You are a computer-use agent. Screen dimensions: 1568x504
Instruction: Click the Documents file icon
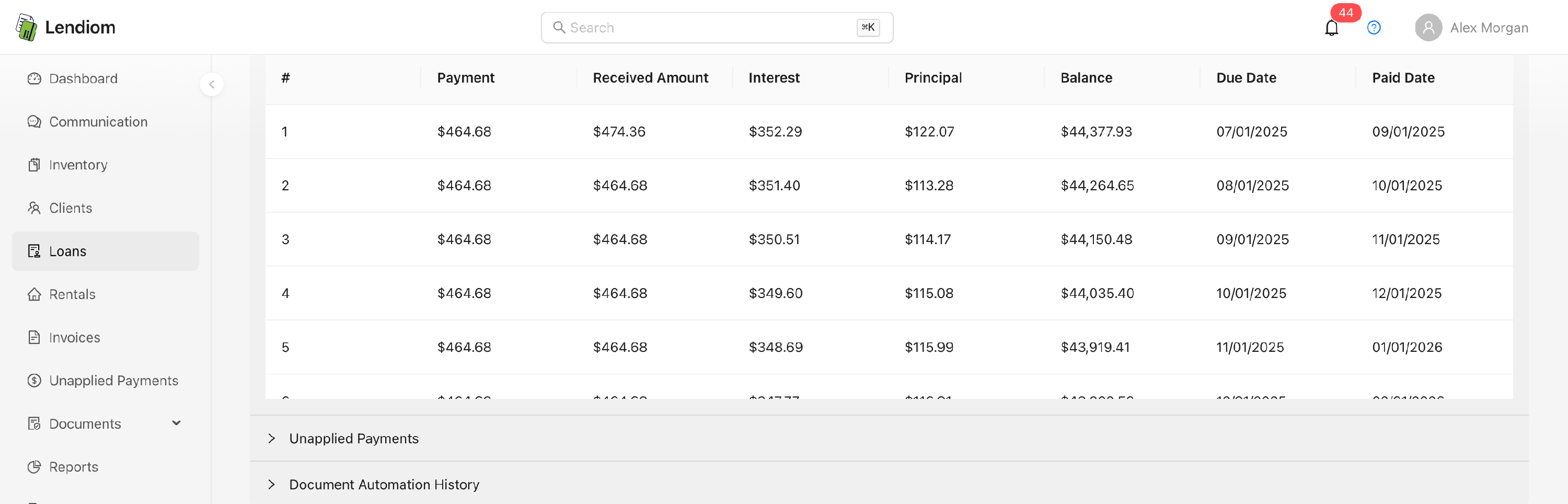click(34, 423)
